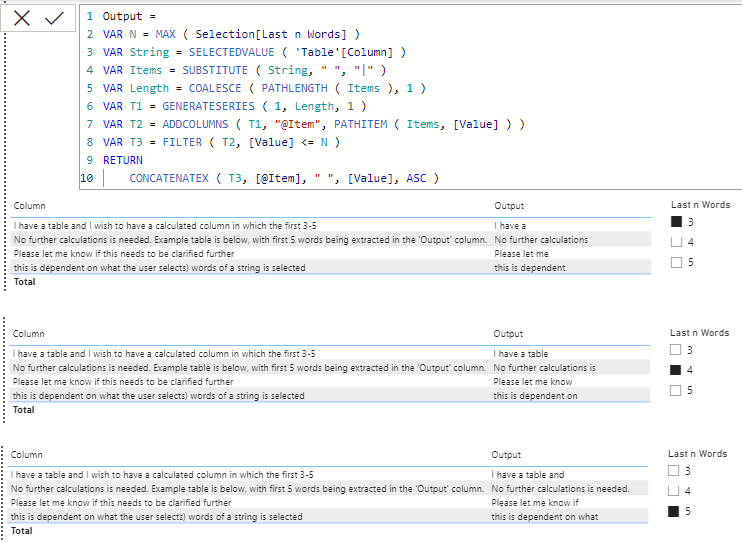Click formula line 2 with MAX function
This screenshot has height=542, width=742.
click(x=231, y=34)
